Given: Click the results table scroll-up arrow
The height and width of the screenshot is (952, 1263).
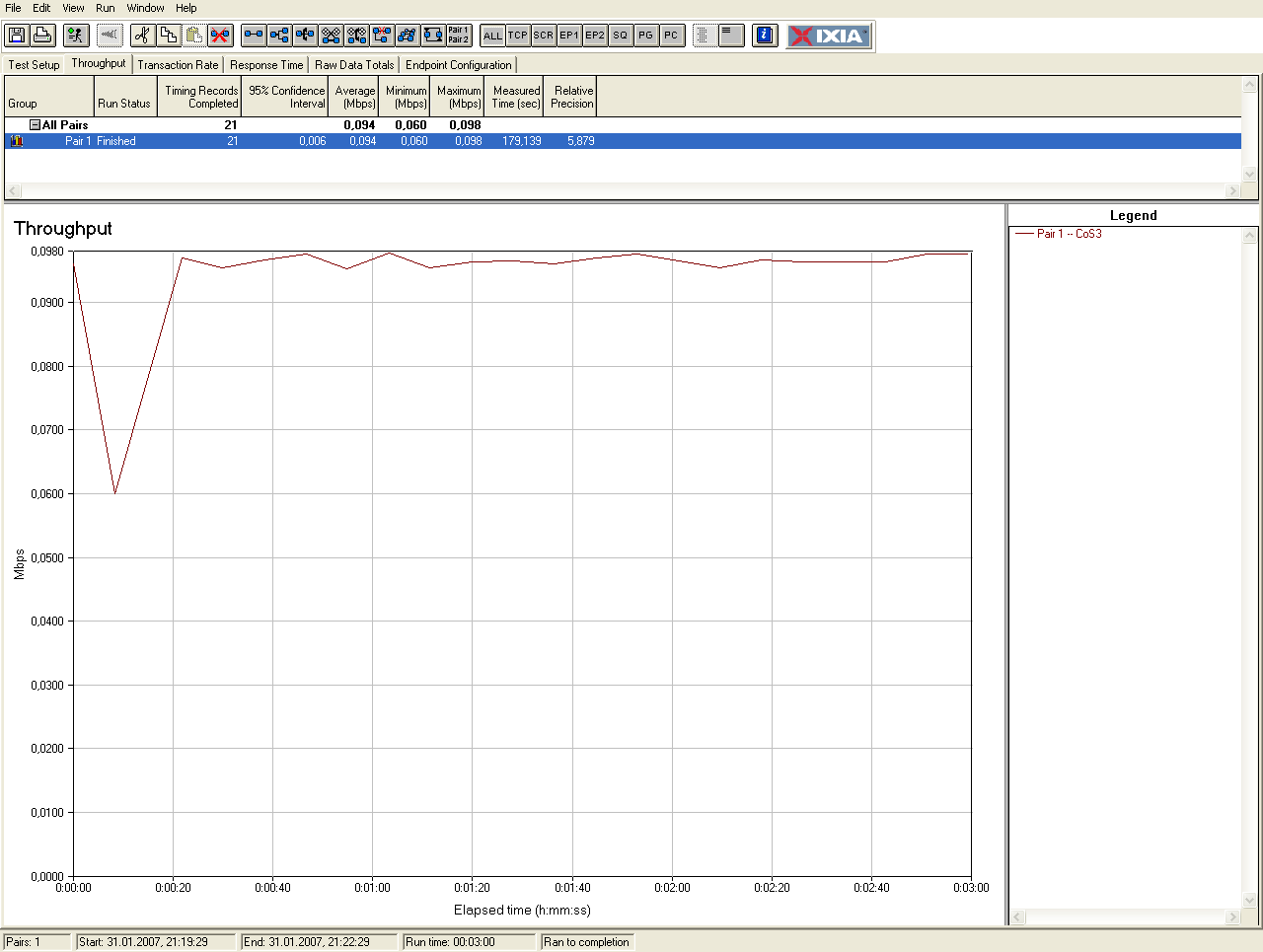Looking at the screenshot, I should coord(1249,85).
